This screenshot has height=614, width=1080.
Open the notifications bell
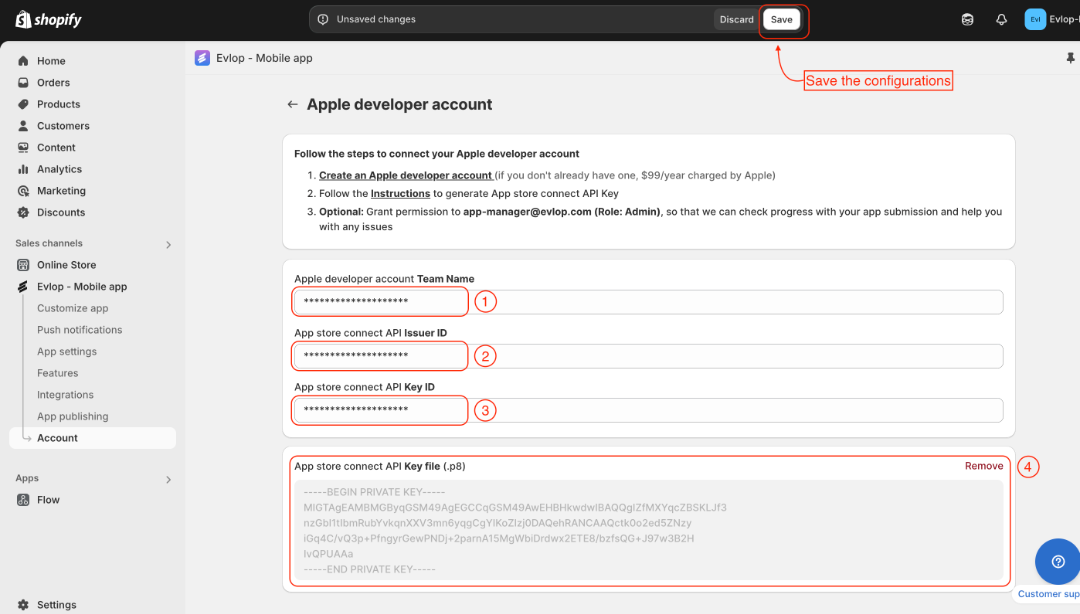(1001, 19)
